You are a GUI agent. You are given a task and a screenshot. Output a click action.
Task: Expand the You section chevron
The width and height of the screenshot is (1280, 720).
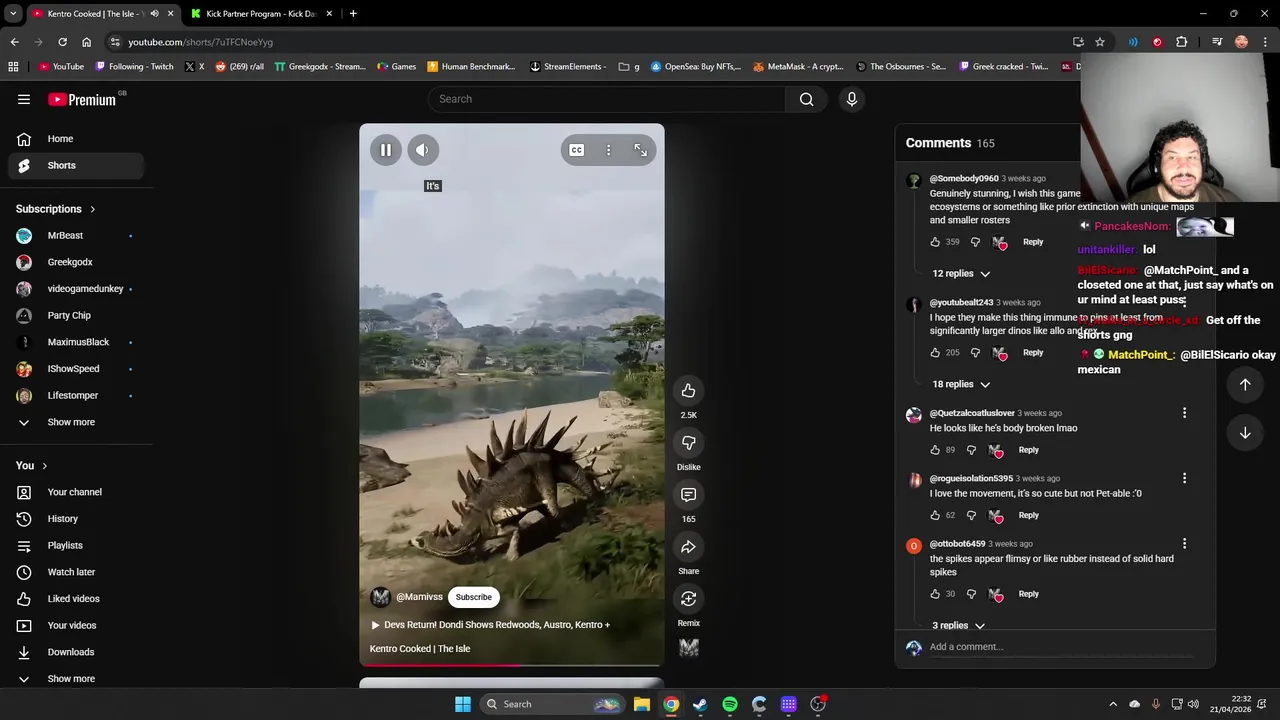(44, 466)
